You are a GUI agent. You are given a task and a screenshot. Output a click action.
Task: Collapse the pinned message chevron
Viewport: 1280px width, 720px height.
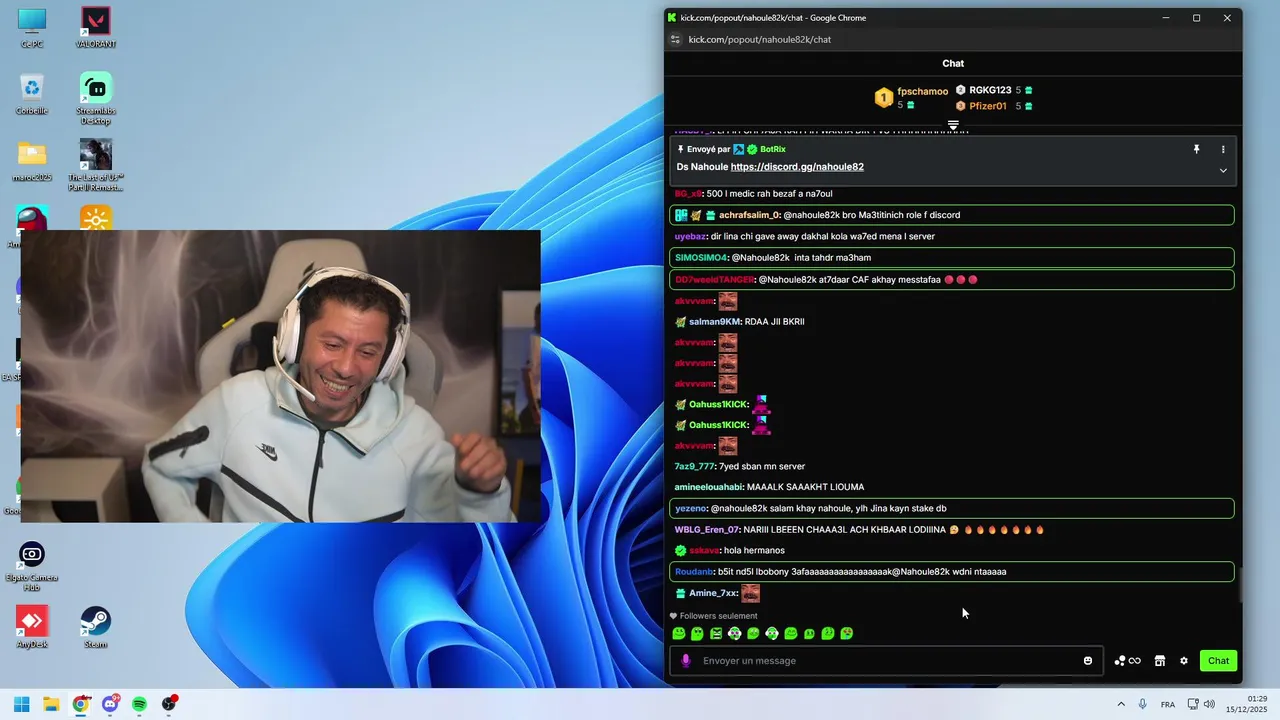click(1222, 170)
